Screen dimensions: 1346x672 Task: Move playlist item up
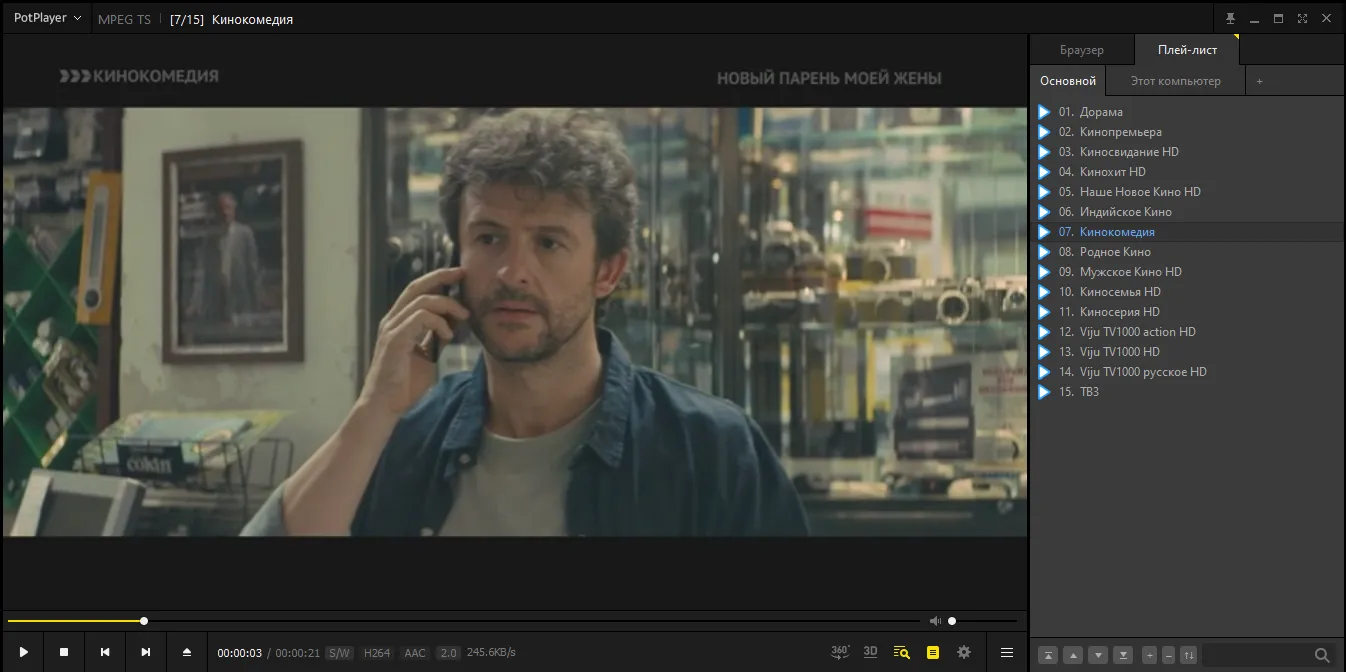click(1073, 656)
